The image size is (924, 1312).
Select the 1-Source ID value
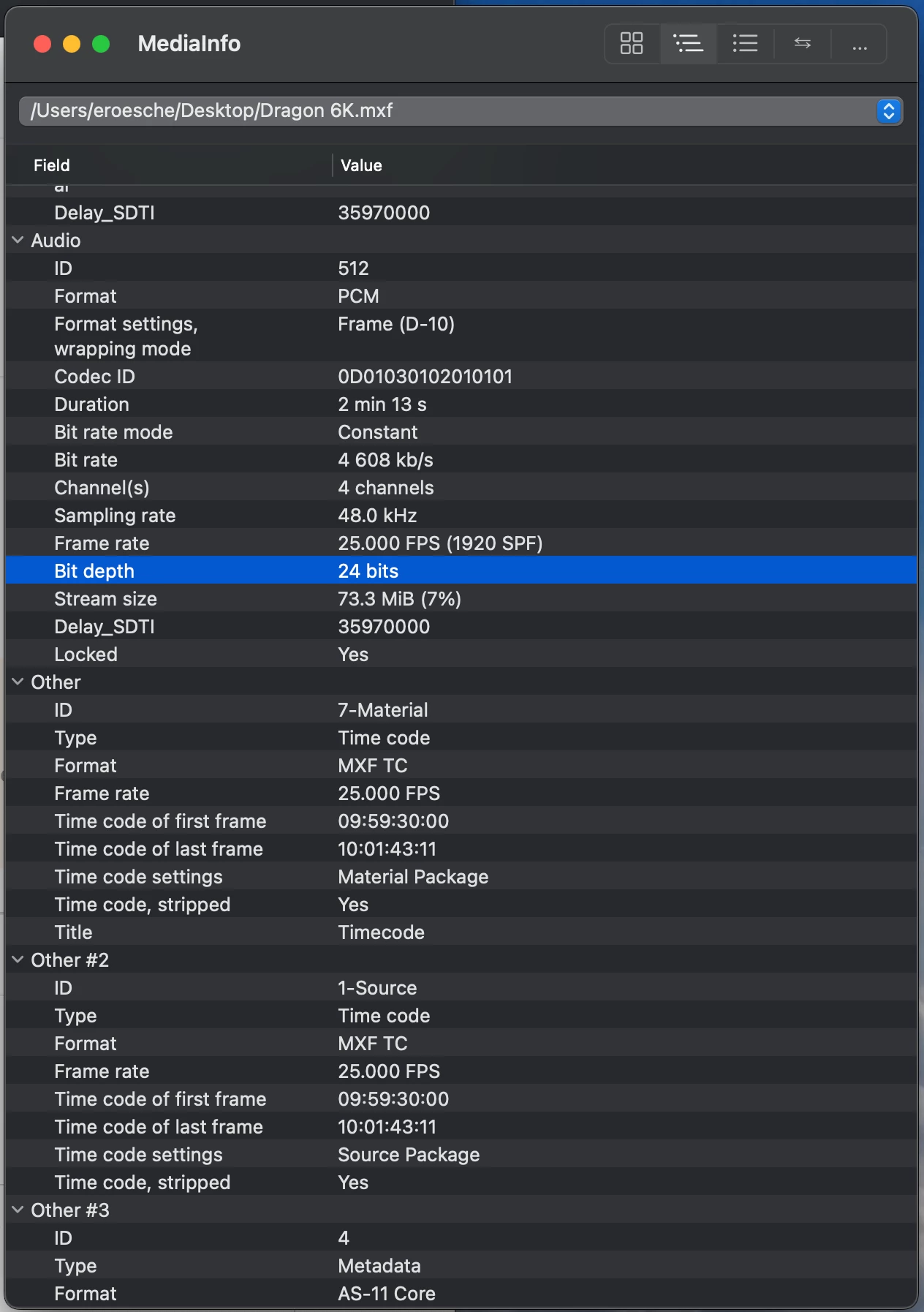click(x=377, y=988)
